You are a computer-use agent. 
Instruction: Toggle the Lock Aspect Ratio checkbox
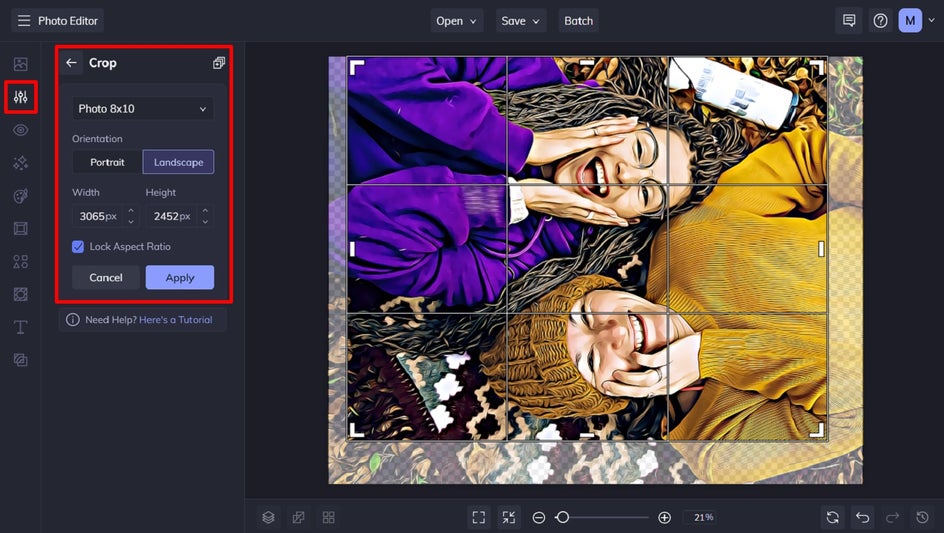point(78,246)
